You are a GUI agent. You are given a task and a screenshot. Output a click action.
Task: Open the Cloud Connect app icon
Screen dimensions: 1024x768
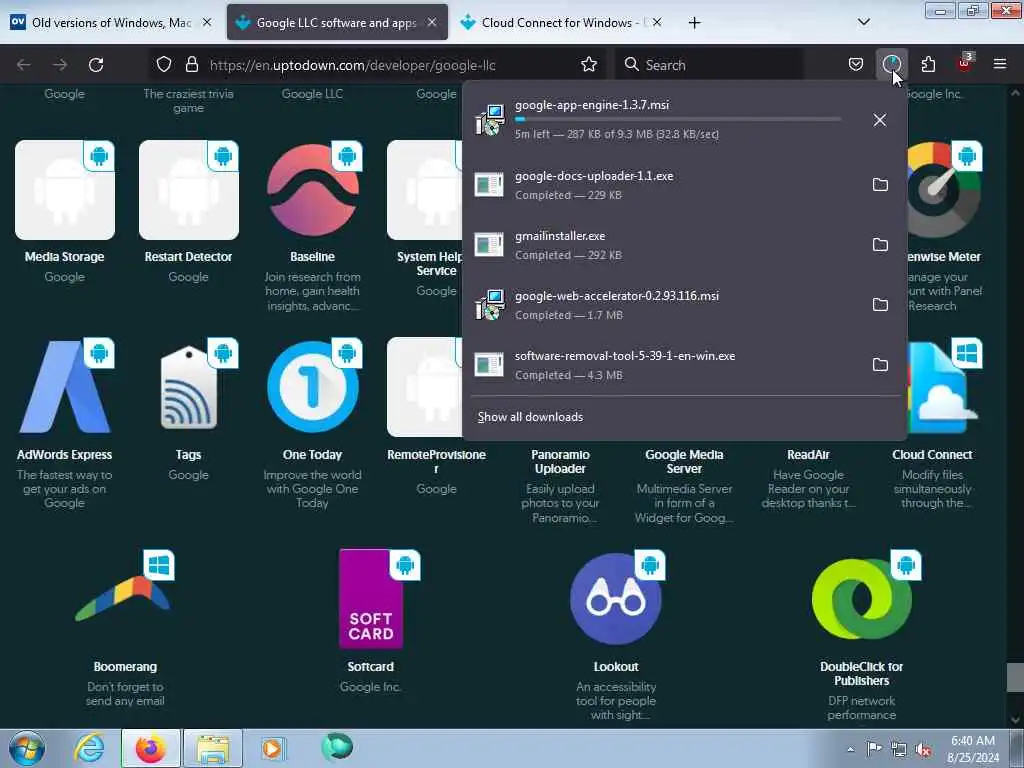pos(942,389)
